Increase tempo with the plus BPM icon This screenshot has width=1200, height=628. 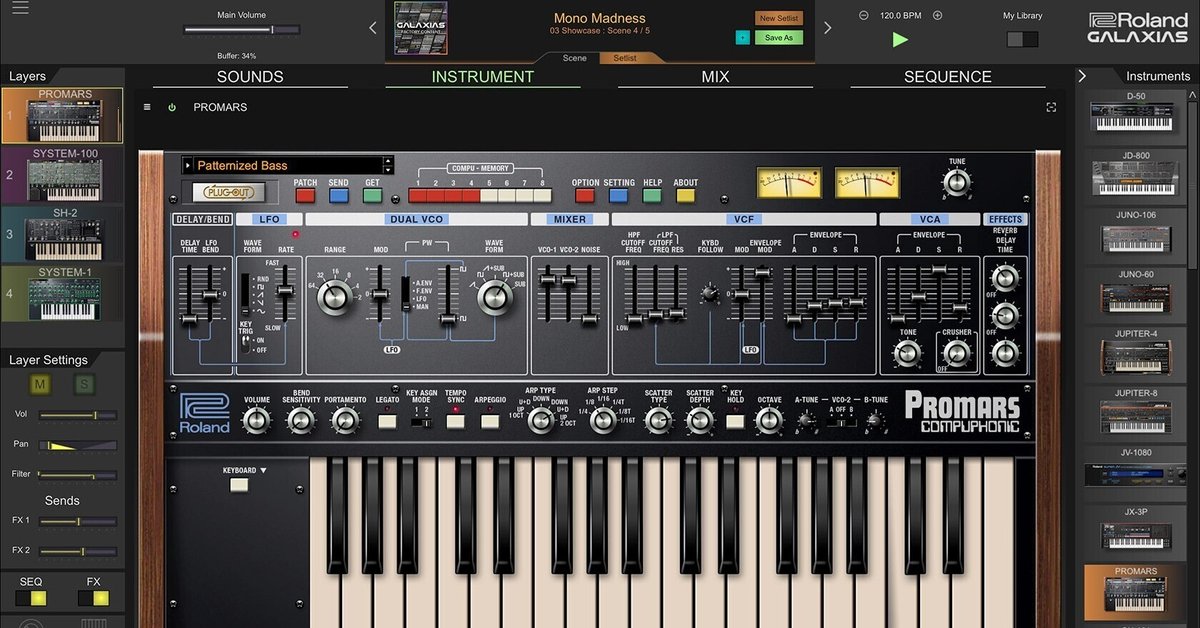pyautogui.click(x=937, y=15)
